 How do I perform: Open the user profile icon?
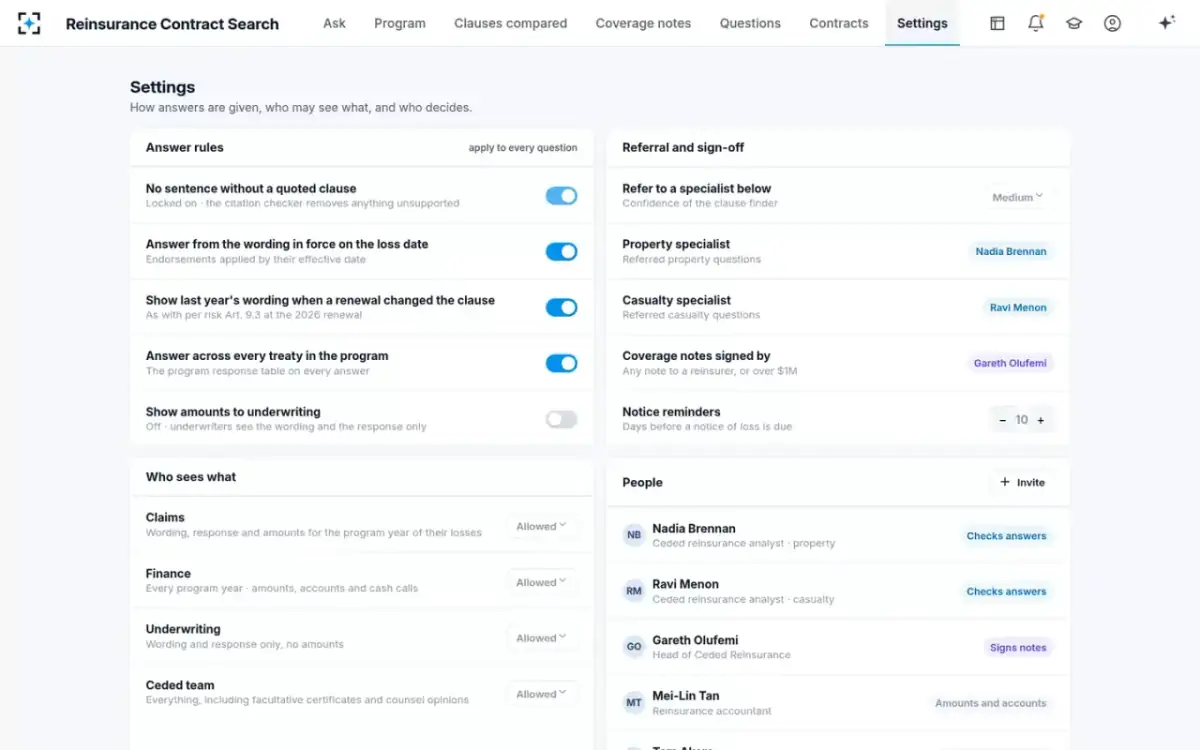point(1112,23)
